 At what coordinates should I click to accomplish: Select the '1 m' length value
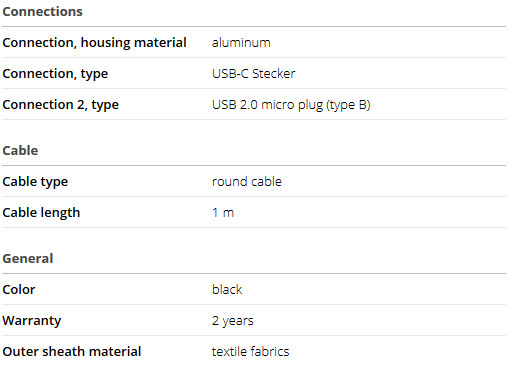pyautogui.click(x=223, y=213)
